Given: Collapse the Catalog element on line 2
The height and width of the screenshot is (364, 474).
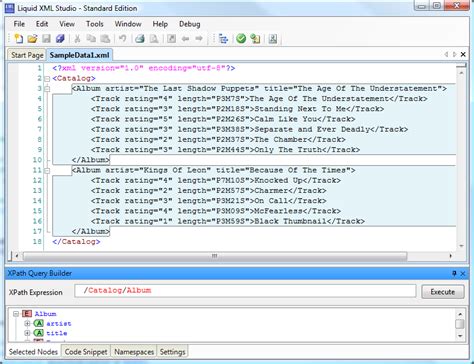Looking at the screenshot, I should [x=47, y=79].
